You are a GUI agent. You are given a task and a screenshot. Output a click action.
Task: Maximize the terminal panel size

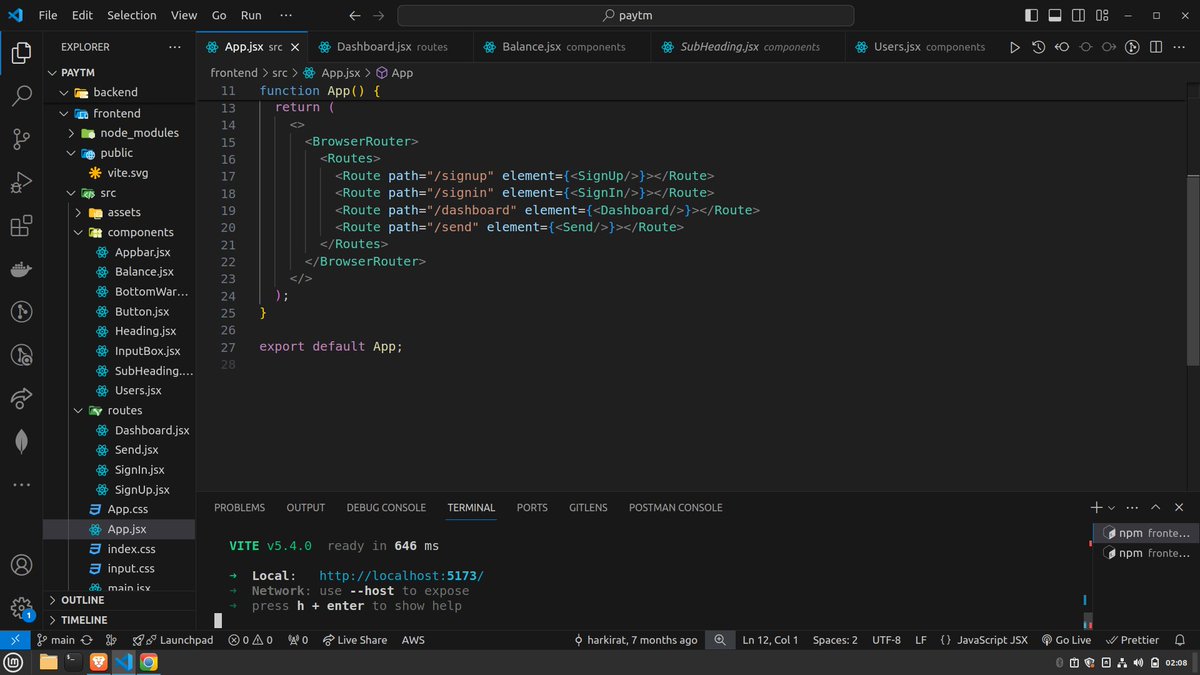tap(1156, 508)
